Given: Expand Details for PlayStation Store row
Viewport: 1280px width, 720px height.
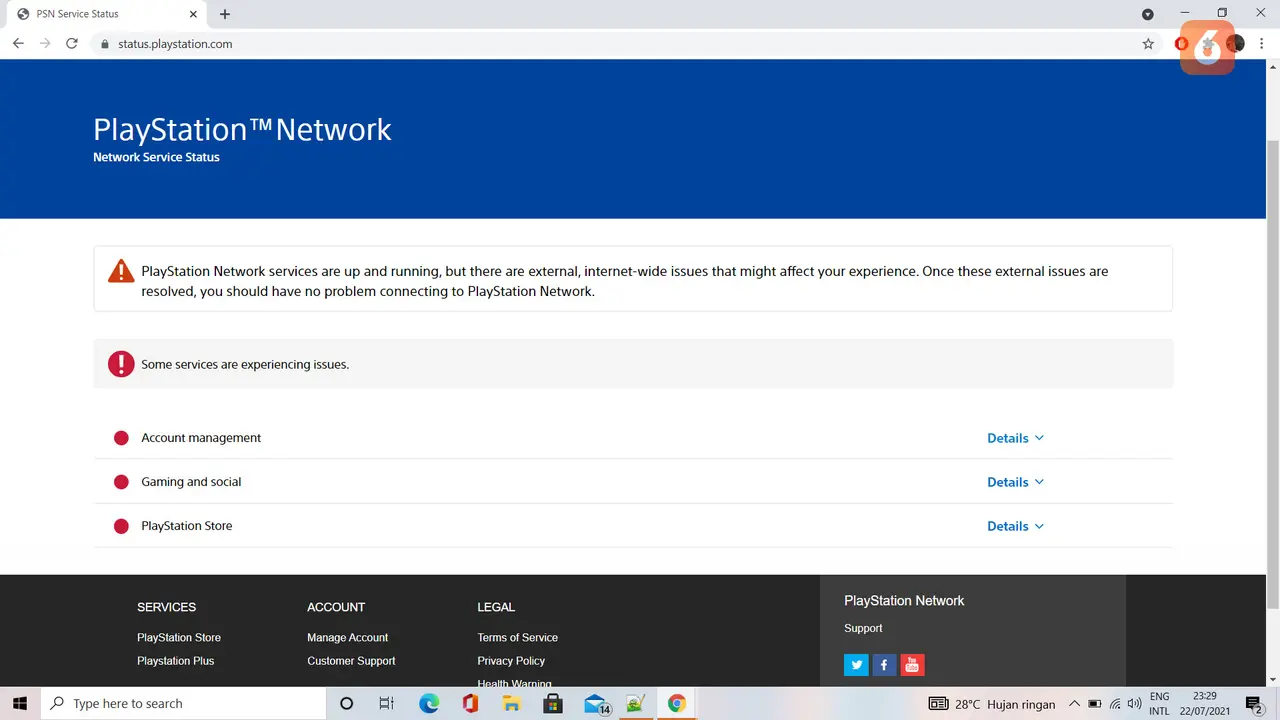Looking at the screenshot, I should (x=1015, y=526).
